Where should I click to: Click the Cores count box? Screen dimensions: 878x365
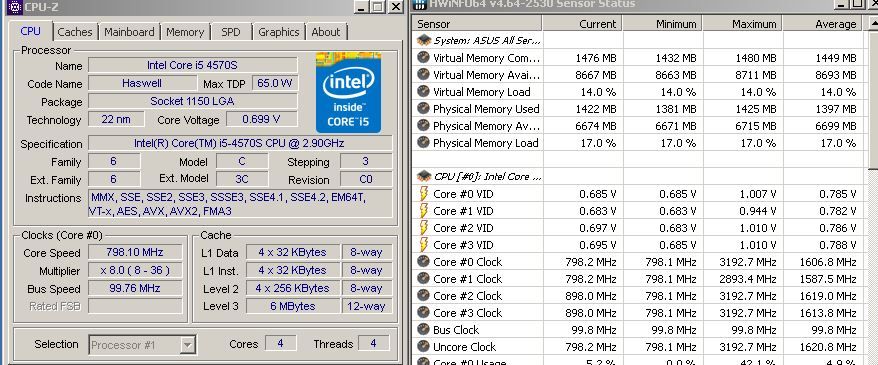coord(281,343)
